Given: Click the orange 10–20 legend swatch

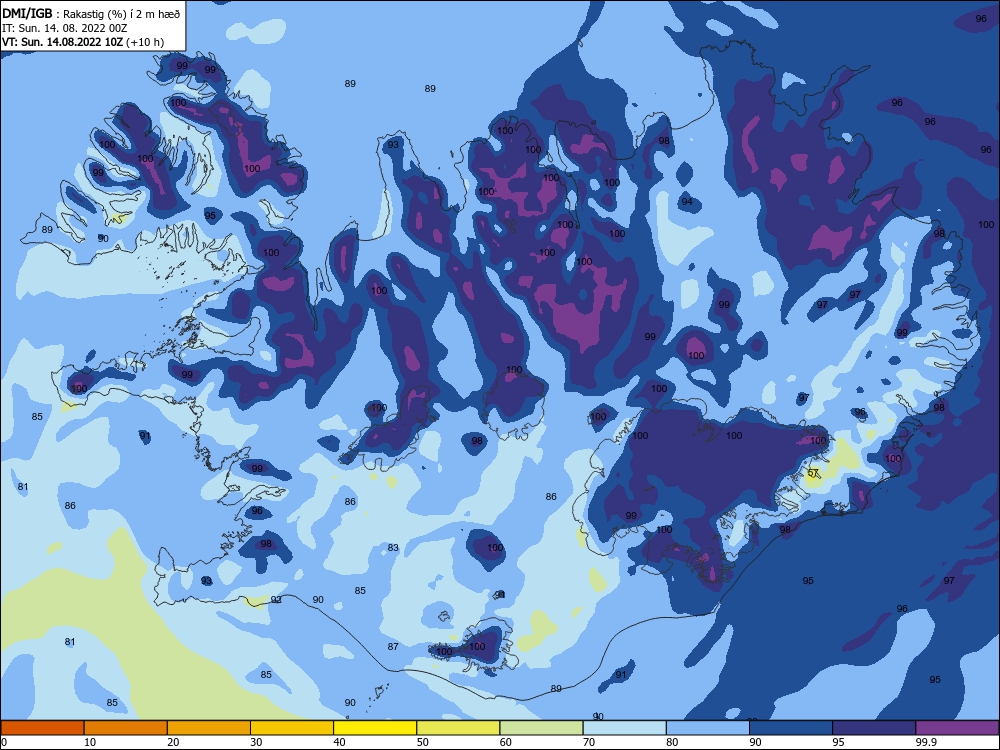Looking at the screenshot, I should 126,728.
